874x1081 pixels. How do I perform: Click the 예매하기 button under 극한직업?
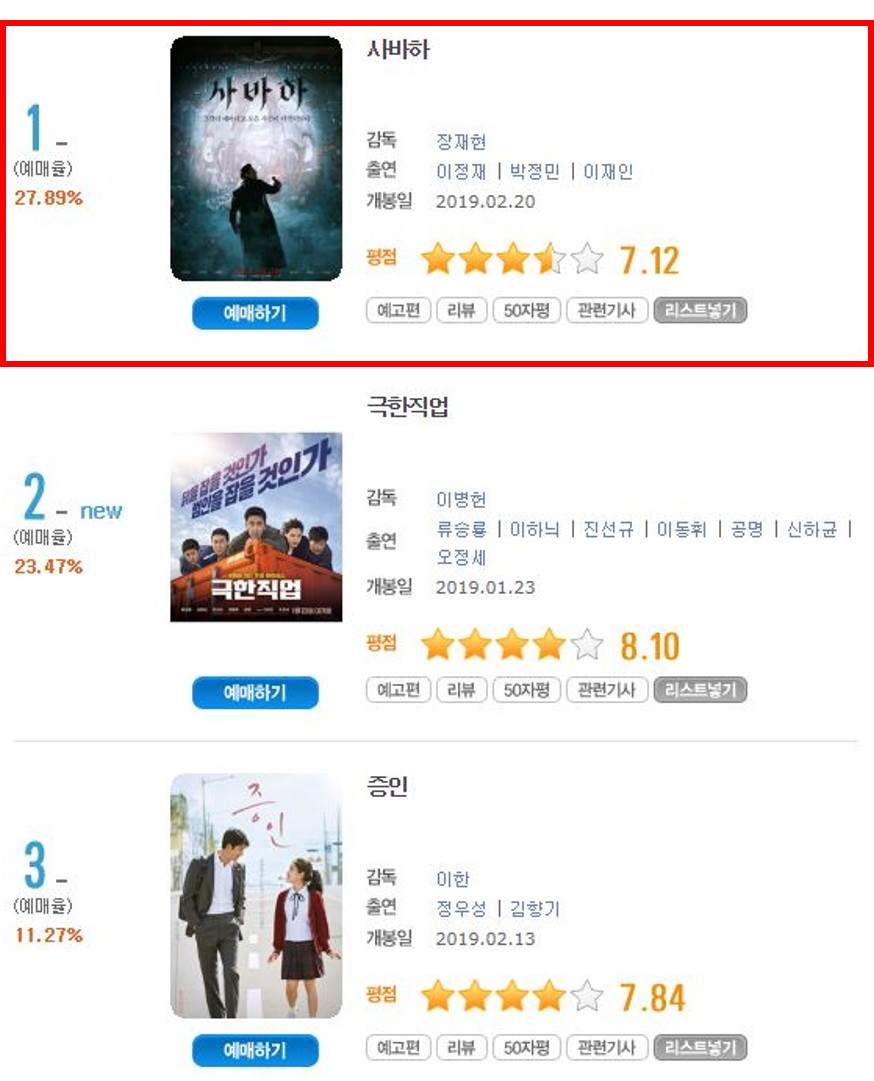point(255,692)
